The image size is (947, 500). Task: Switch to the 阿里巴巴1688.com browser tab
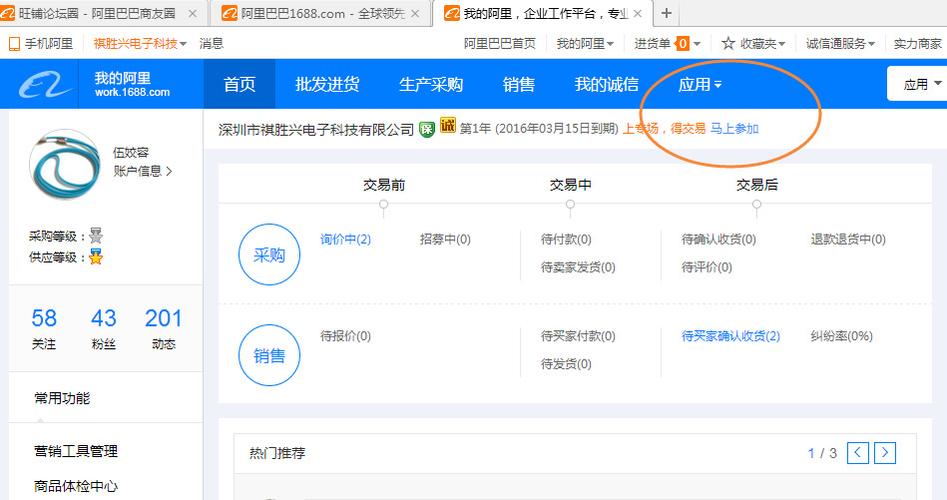320,13
